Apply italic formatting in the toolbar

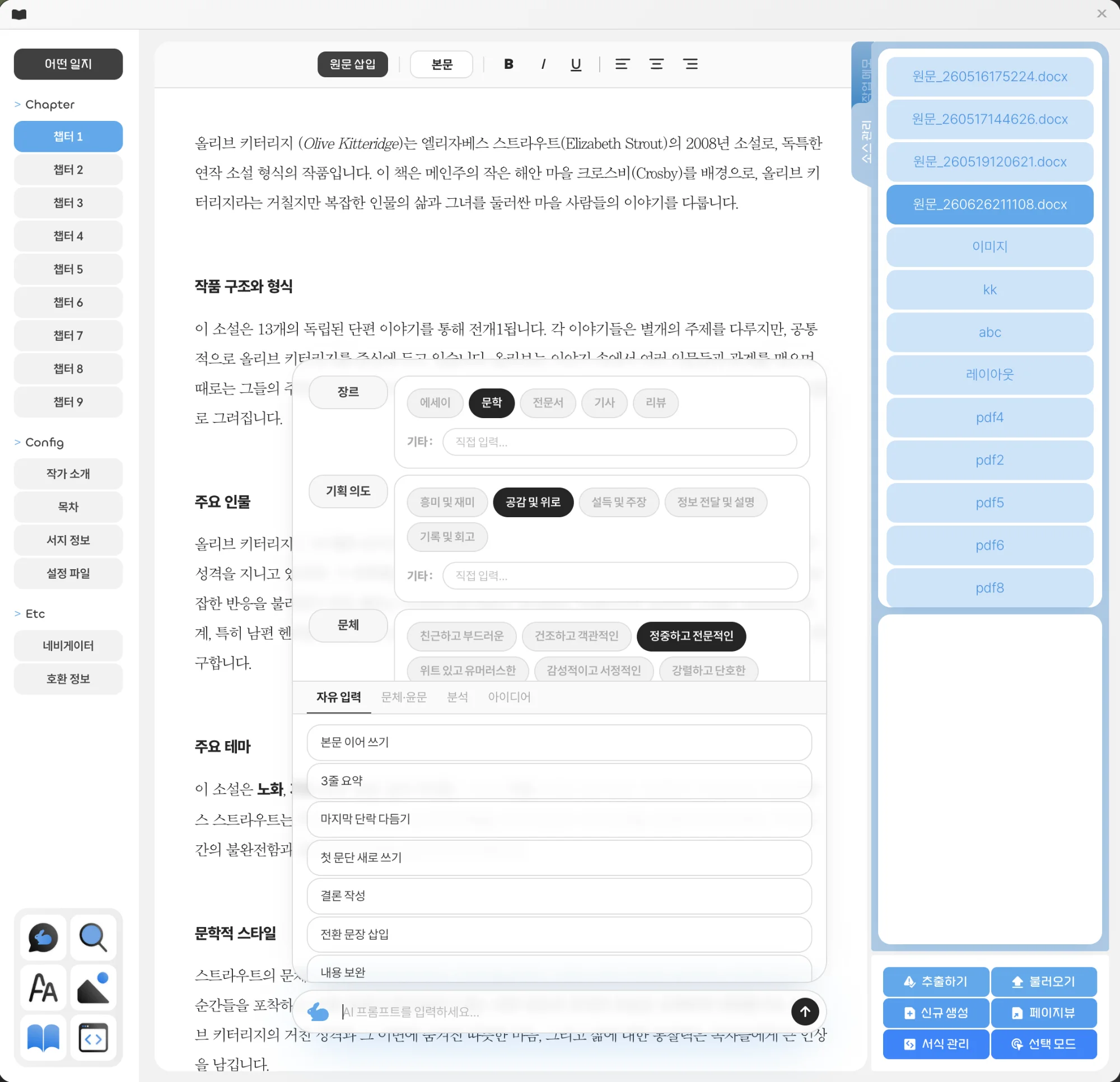543,64
